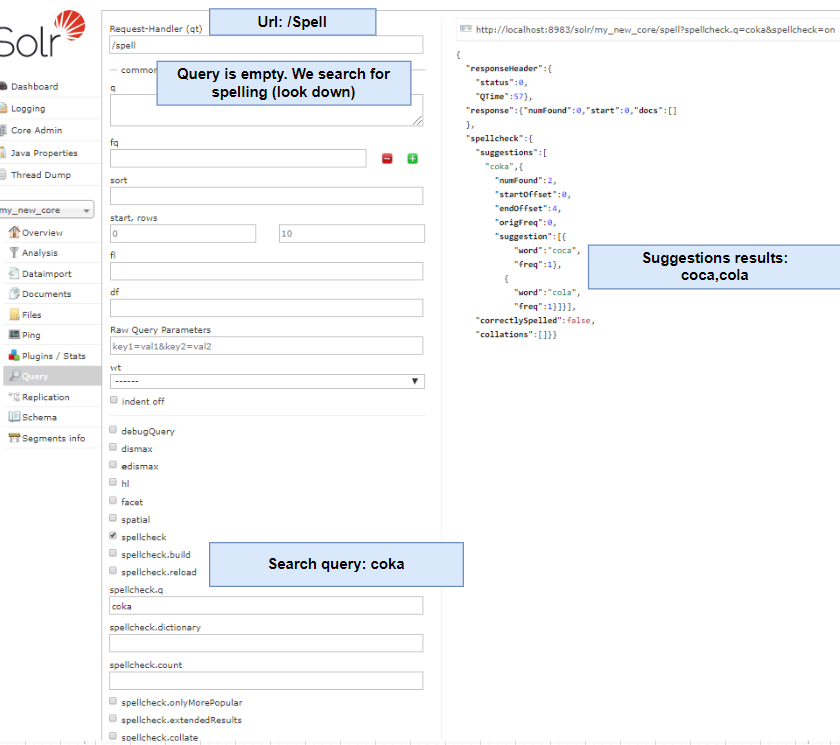Click the Documents icon
This screenshot has width=840, height=745.
14,294
